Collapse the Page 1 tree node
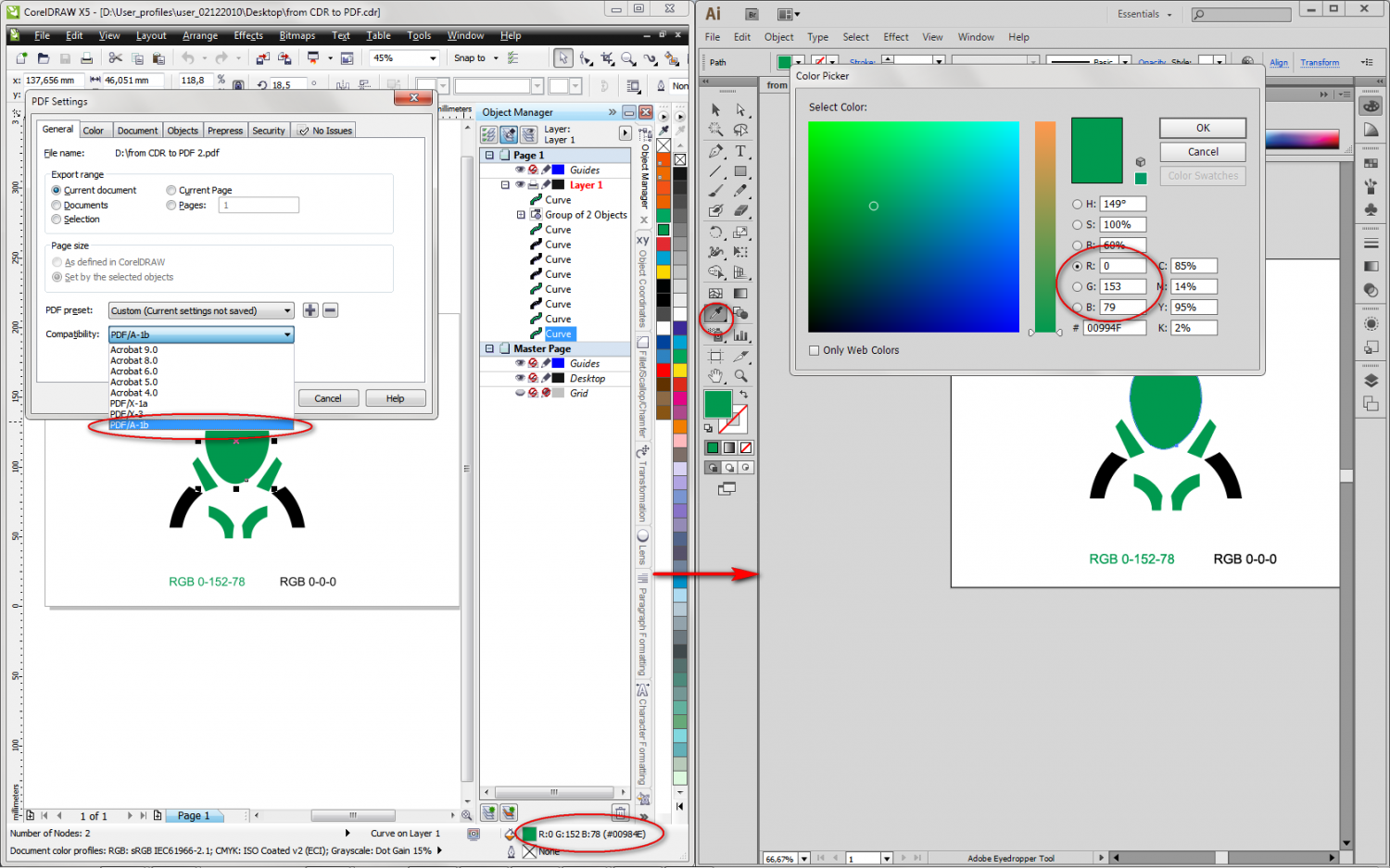Image resolution: width=1390 pixels, height=868 pixels. tap(489, 156)
